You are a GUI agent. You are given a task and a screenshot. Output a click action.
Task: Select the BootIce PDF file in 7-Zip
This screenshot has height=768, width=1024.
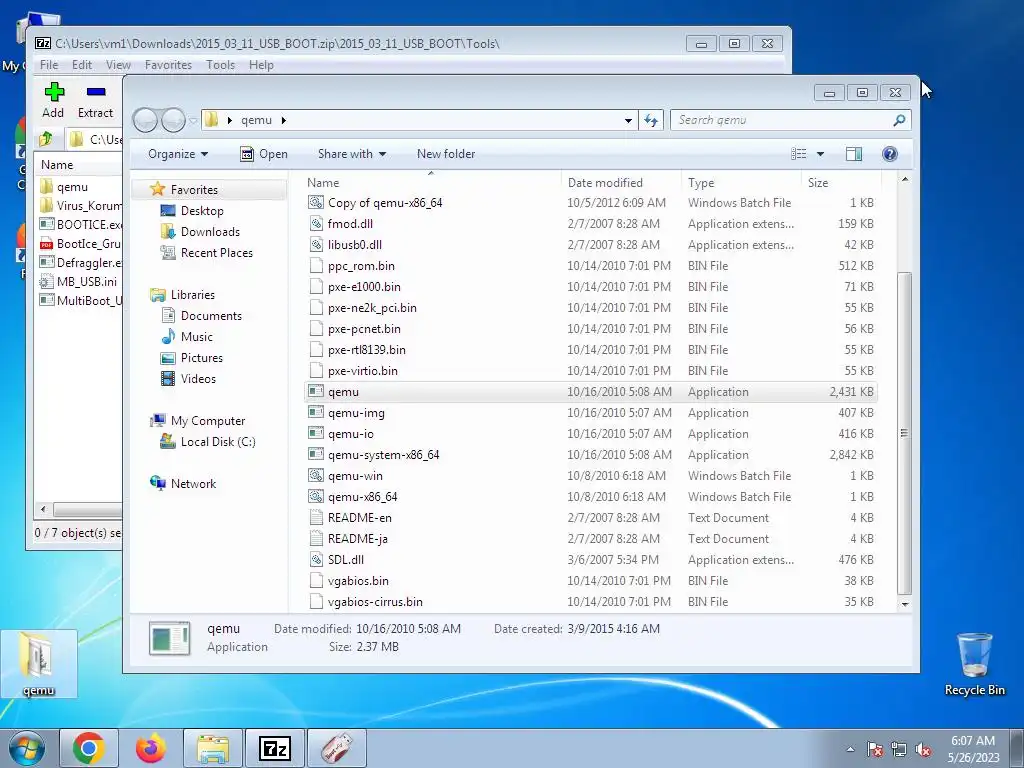(x=80, y=244)
